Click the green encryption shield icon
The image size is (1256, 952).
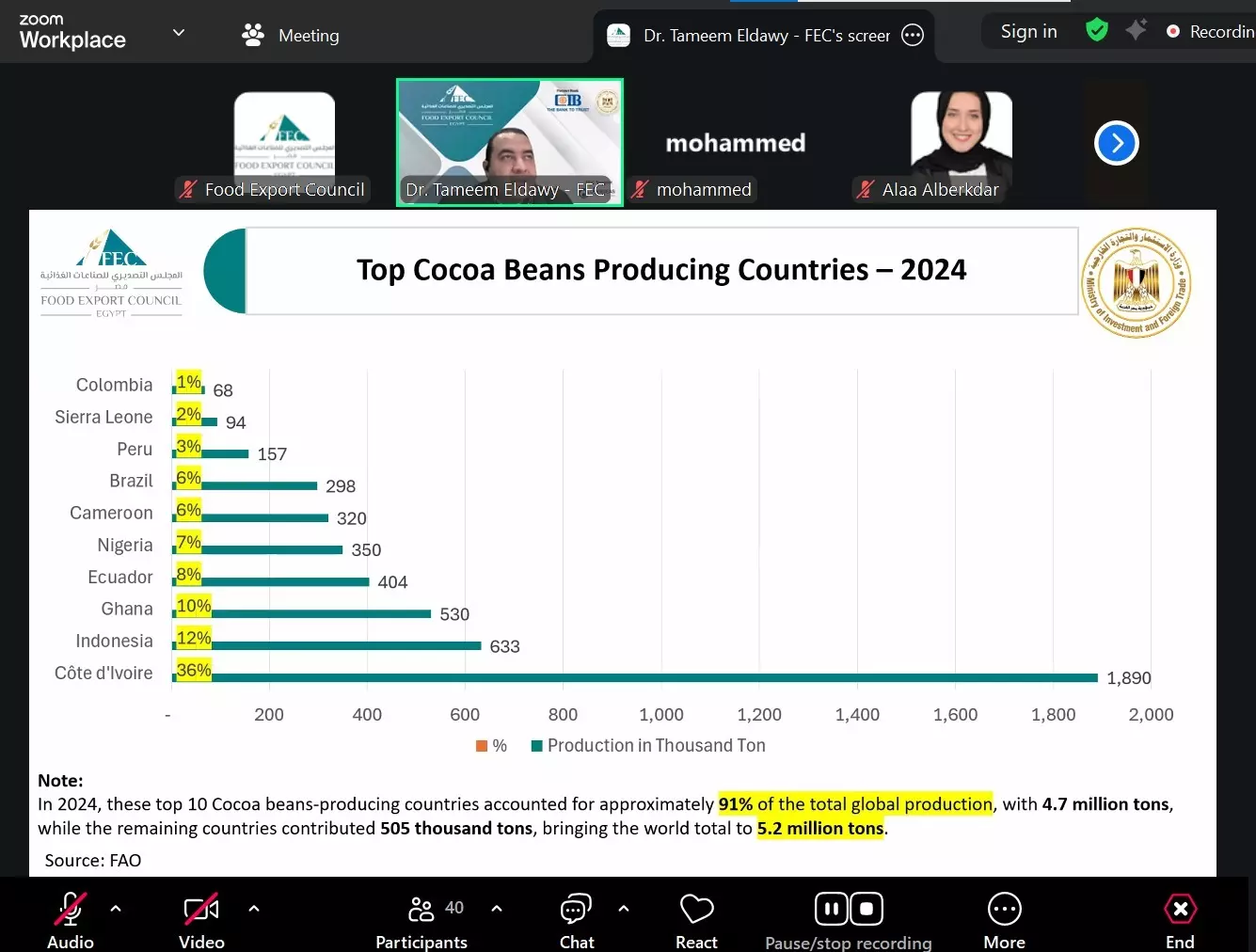point(1096,30)
